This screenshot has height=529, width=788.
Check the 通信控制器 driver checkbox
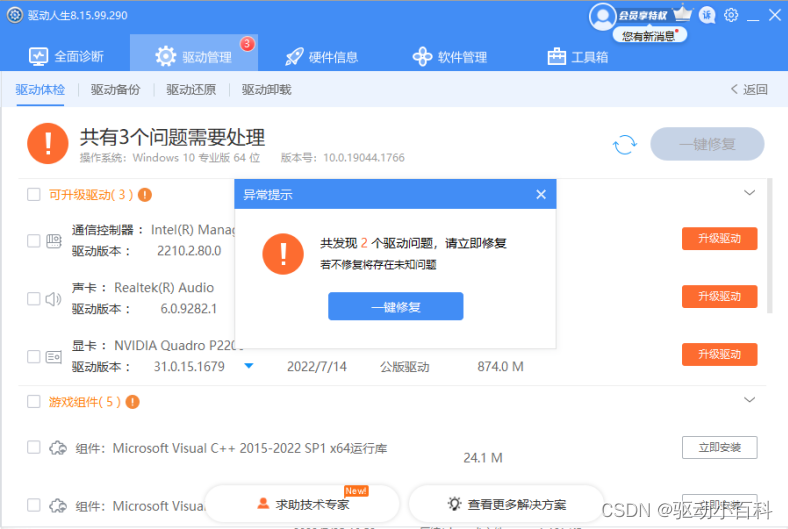coord(34,241)
